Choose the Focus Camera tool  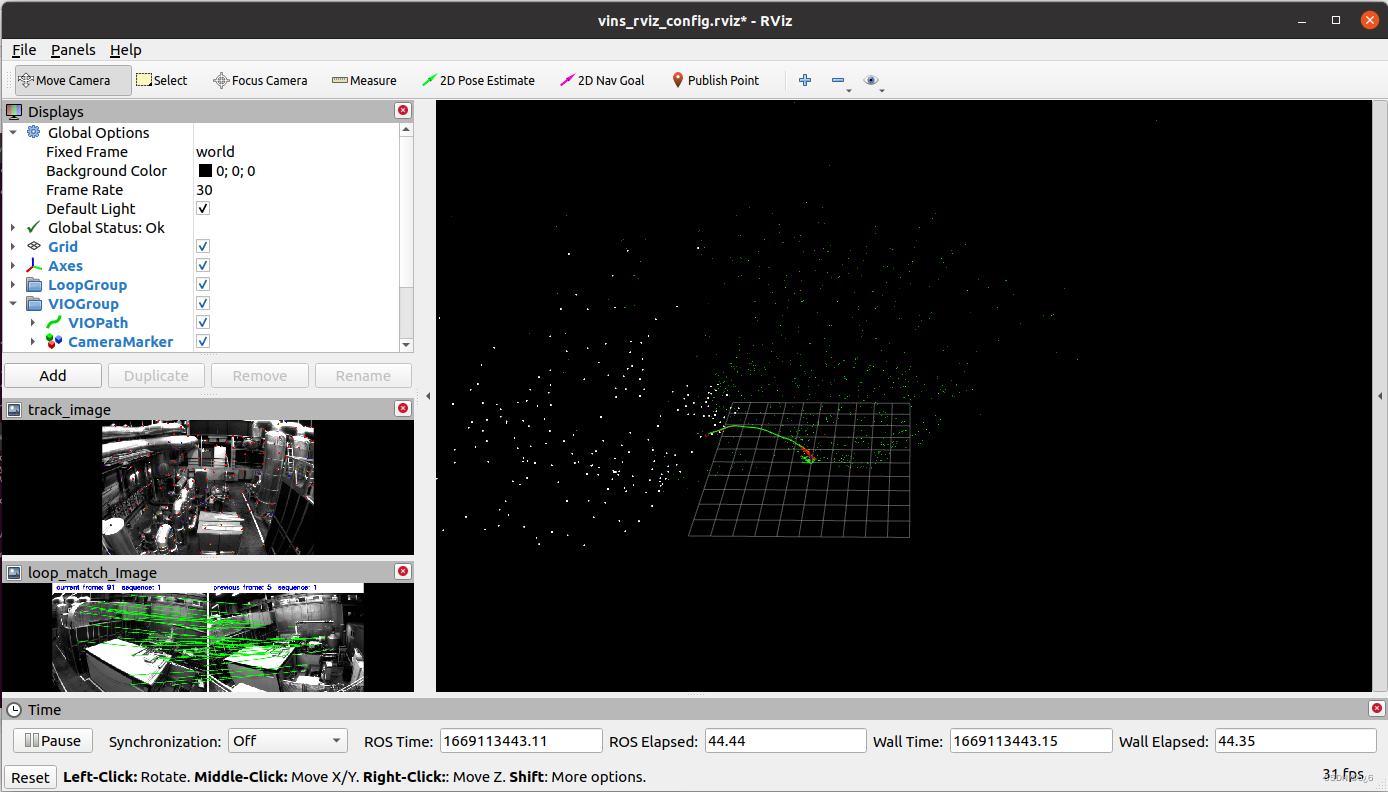pyautogui.click(x=260, y=80)
